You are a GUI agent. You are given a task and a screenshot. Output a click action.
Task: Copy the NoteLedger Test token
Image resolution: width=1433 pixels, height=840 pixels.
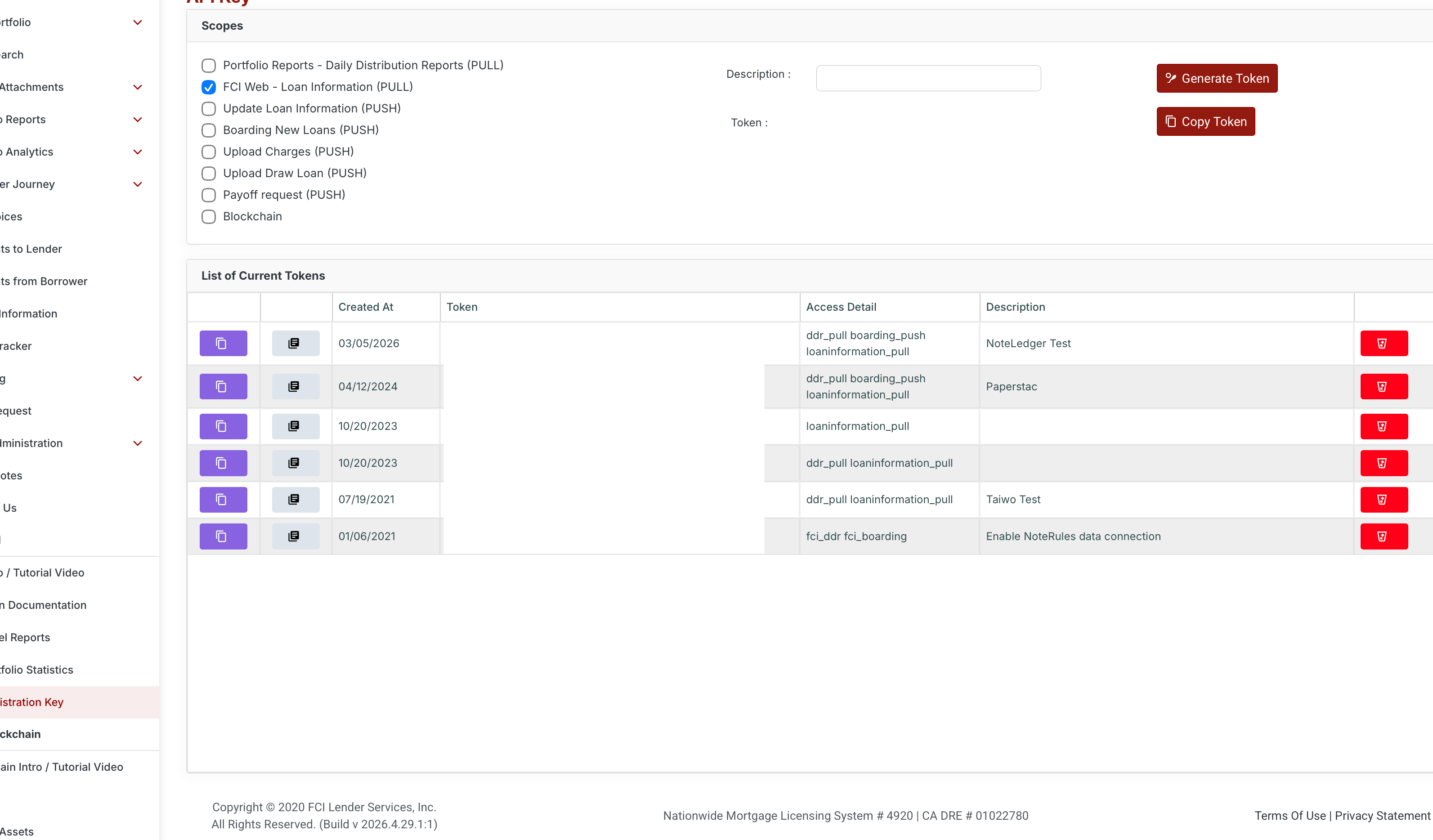(223, 343)
